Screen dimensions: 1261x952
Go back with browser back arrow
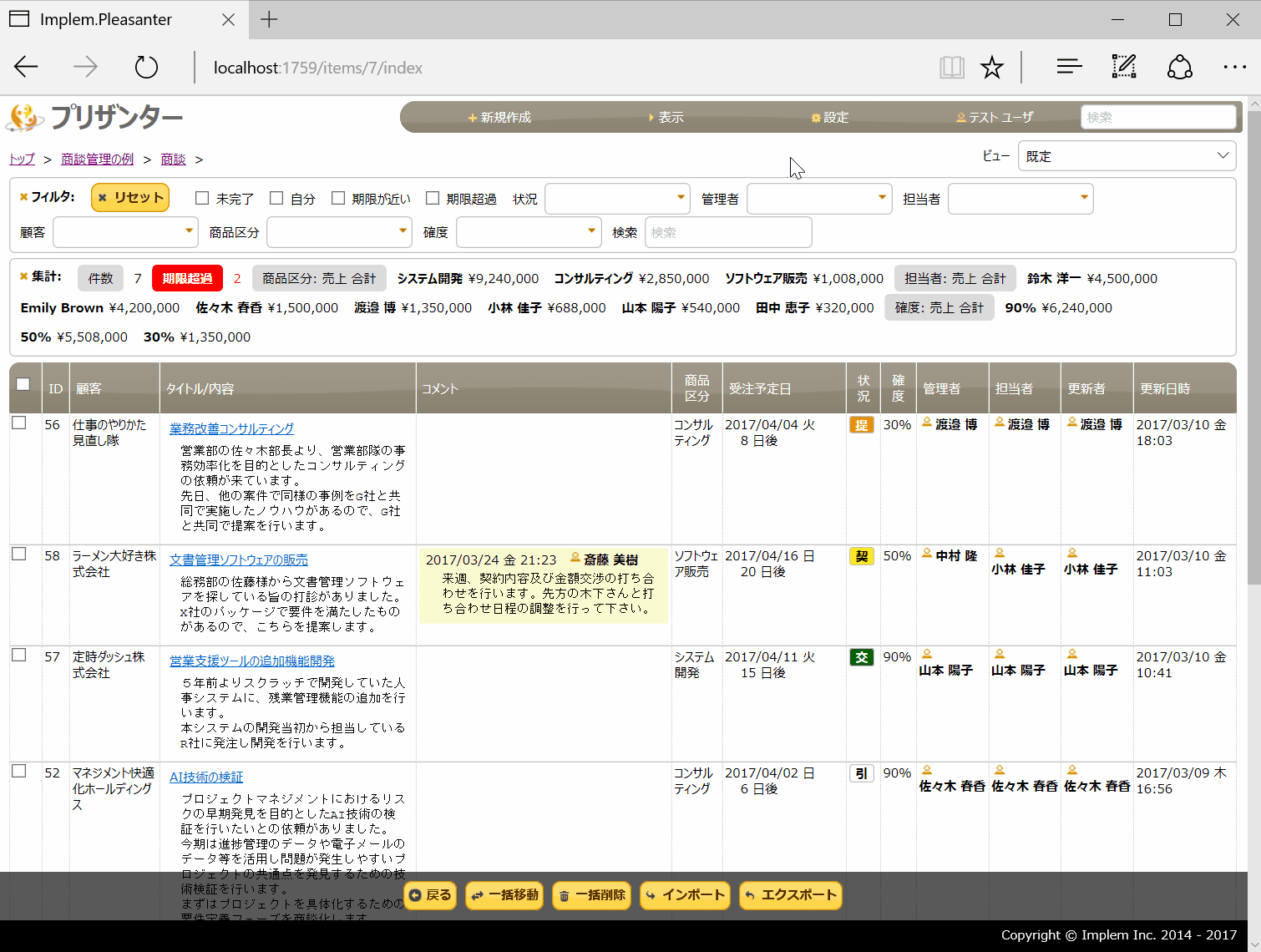(x=26, y=67)
